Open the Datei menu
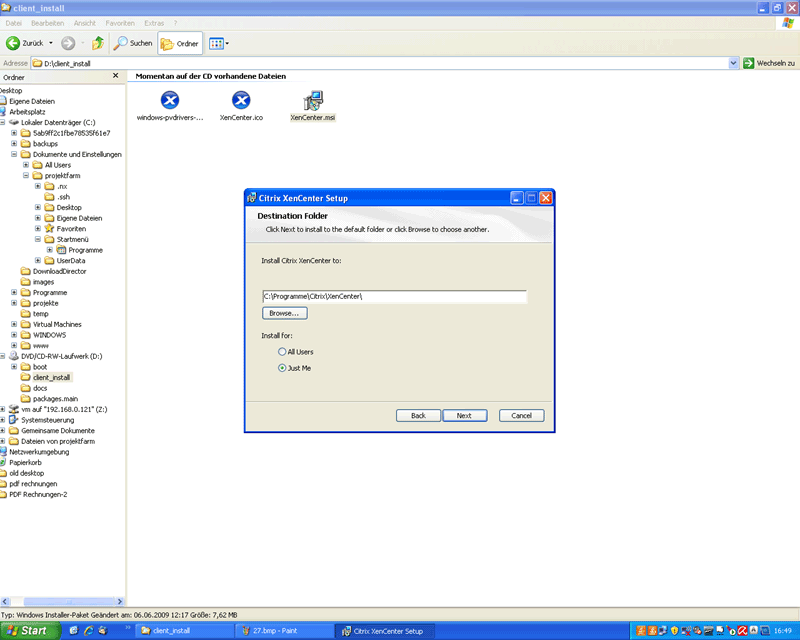Viewport: 800px width, 640px height. (14, 23)
